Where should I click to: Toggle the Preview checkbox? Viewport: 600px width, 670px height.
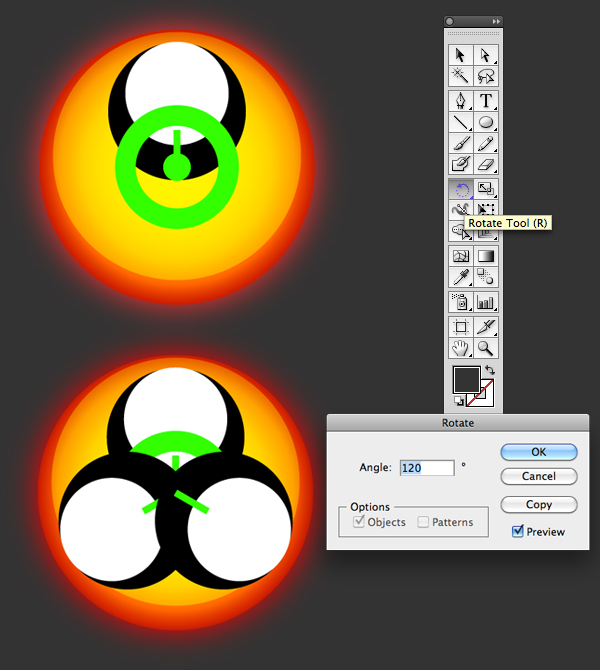[x=518, y=531]
